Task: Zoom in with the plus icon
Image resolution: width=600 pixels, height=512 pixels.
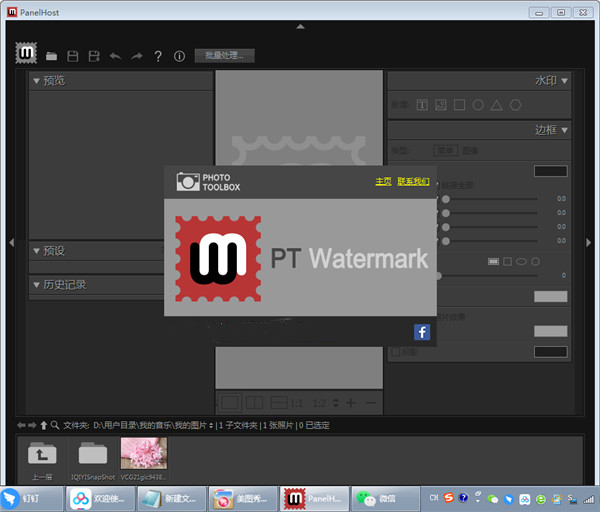Action: (351, 403)
